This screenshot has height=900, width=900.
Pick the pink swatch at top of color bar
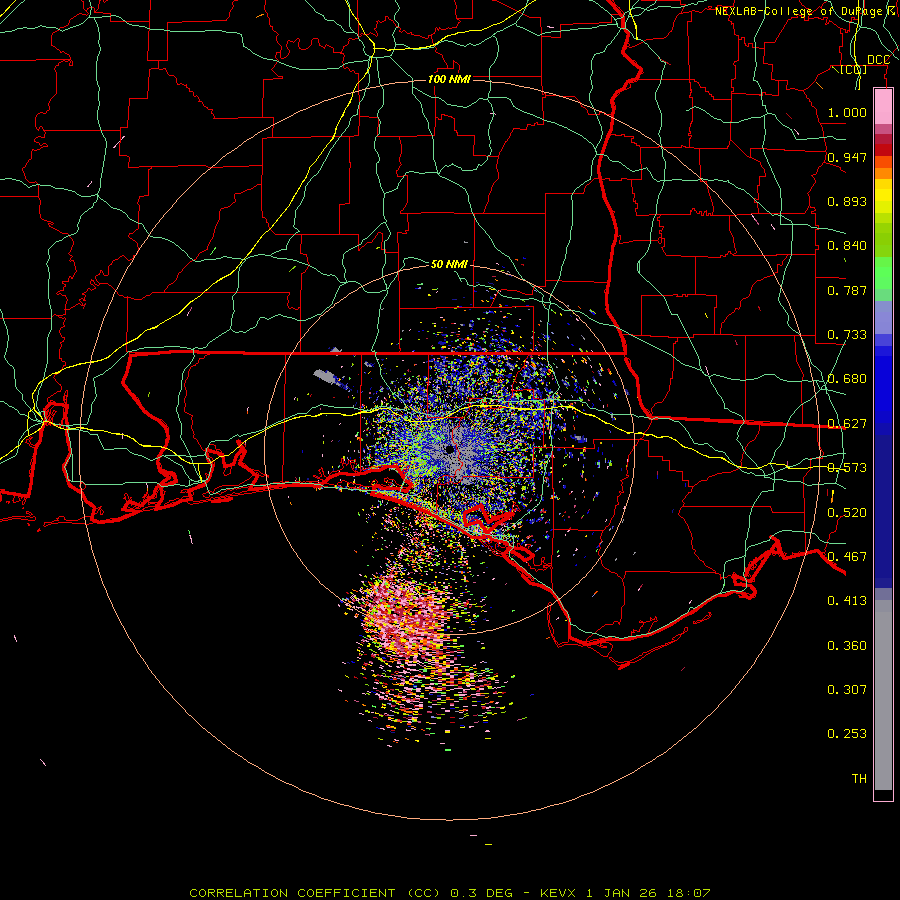coord(883,107)
